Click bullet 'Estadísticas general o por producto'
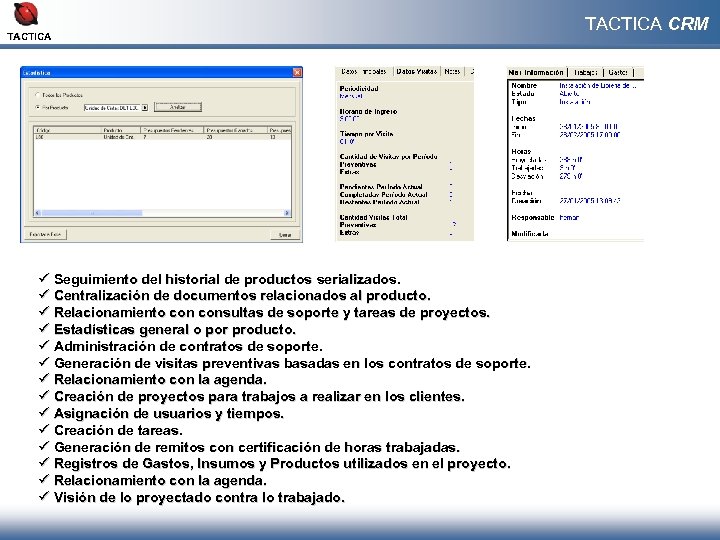This screenshot has width=720, height=540. point(174,330)
